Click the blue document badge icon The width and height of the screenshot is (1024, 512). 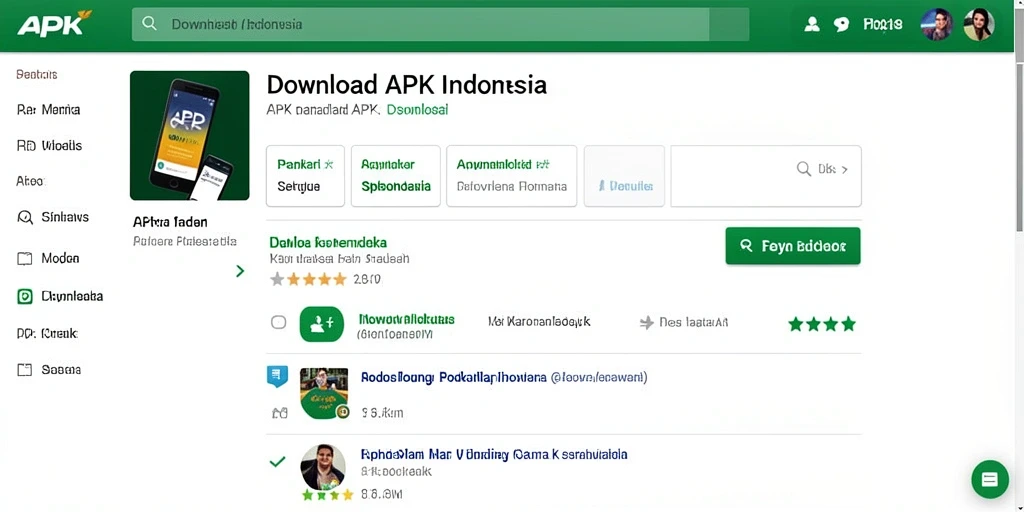point(277,376)
